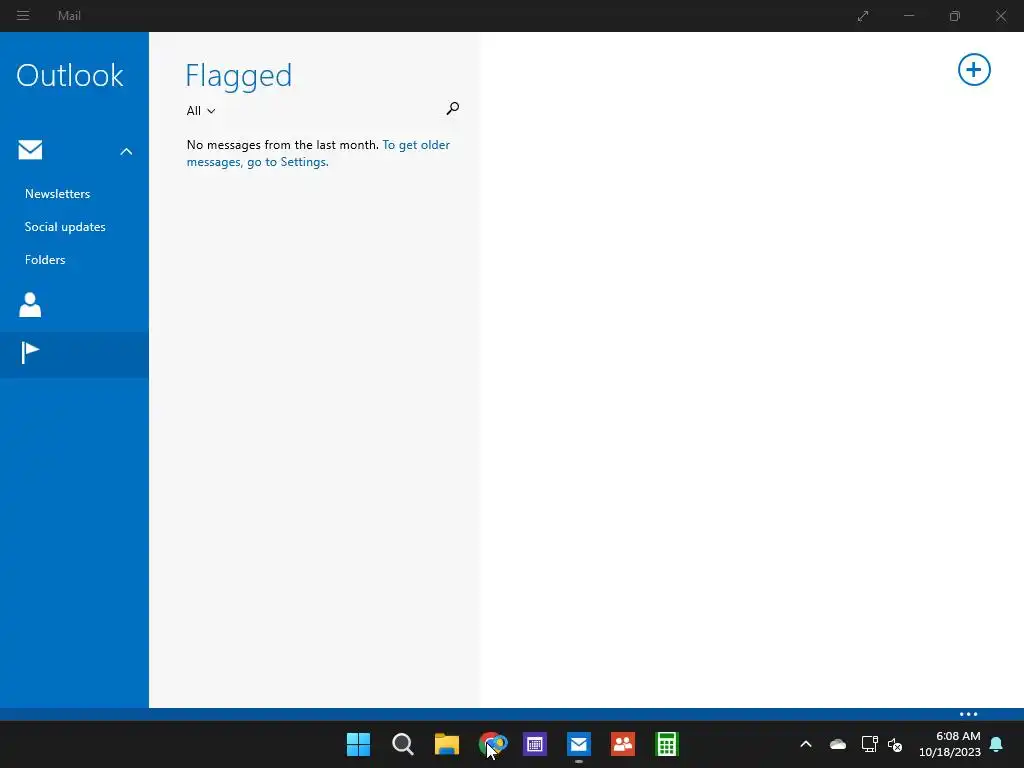
Task: Search messages with magnifier icon
Action: tap(453, 108)
